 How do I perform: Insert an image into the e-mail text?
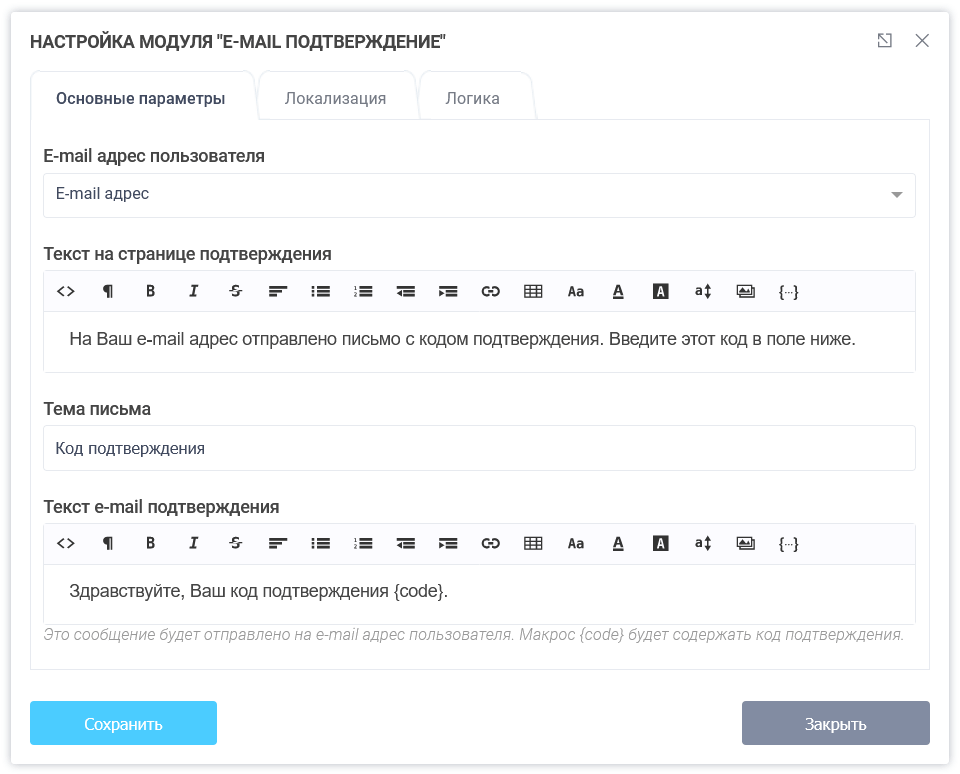coord(745,543)
